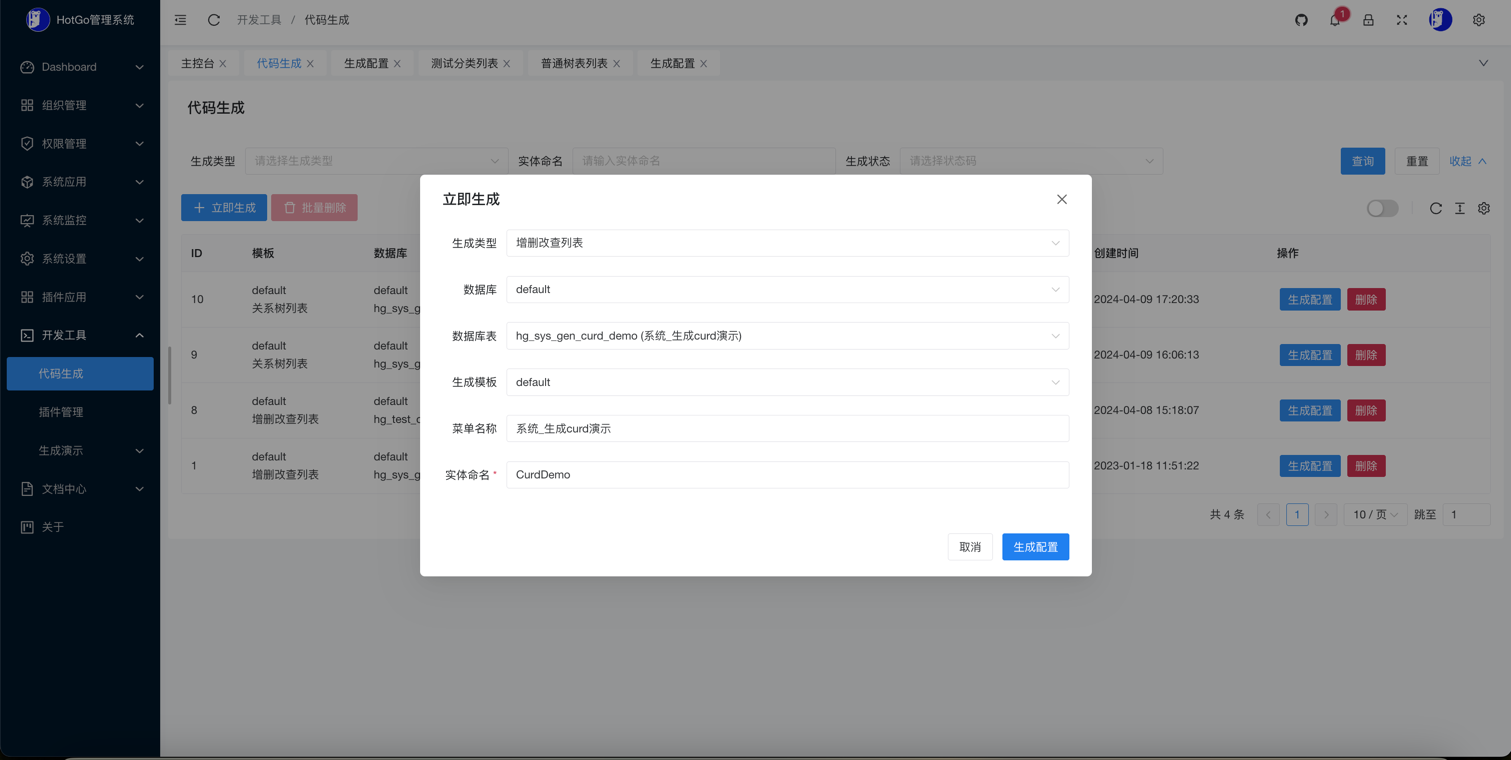The width and height of the screenshot is (1511, 760).
Task: Toggle the table toolbar switch
Action: (x=1382, y=208)
